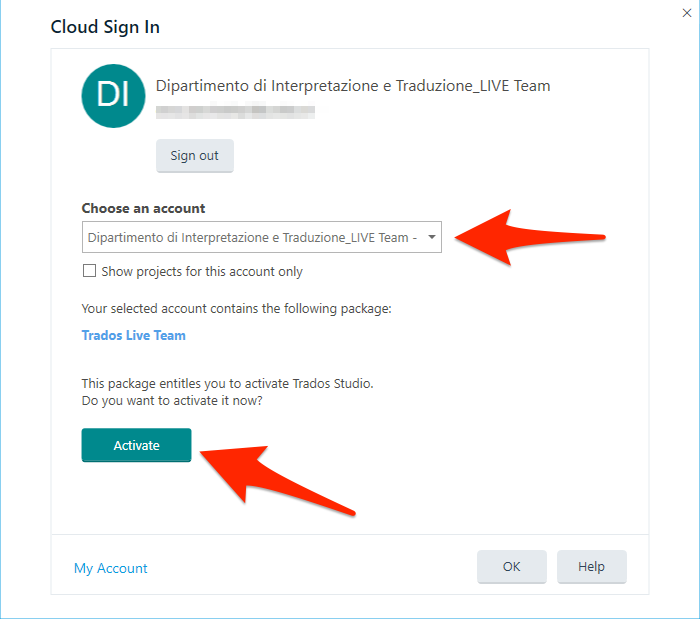Activate Trados Studio with the Activate button
The width and height of the screenshot is (700, 619).
pos(136,445)
